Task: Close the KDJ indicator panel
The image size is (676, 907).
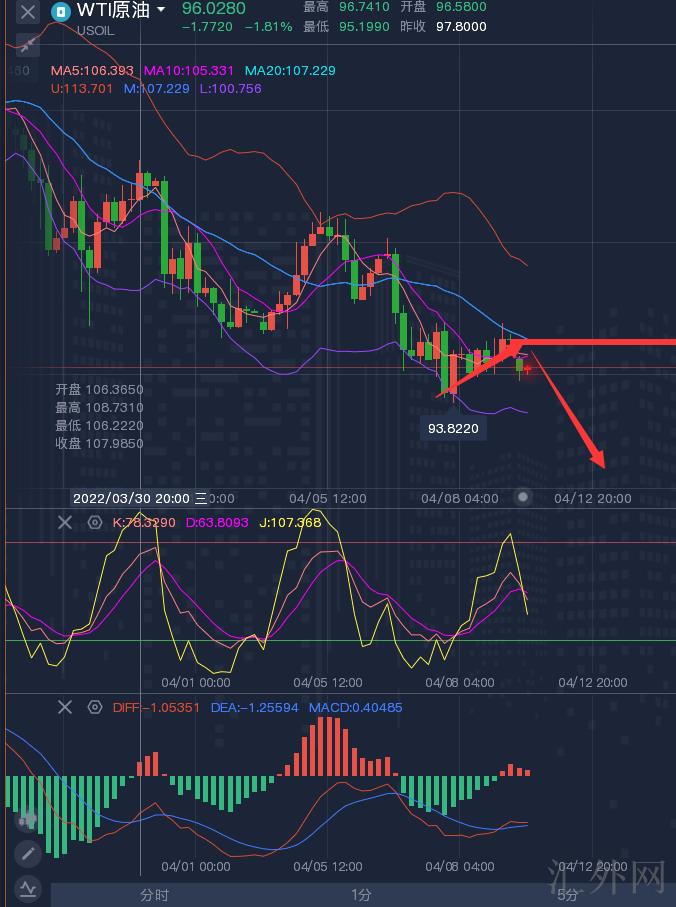Action: point(65,523)
